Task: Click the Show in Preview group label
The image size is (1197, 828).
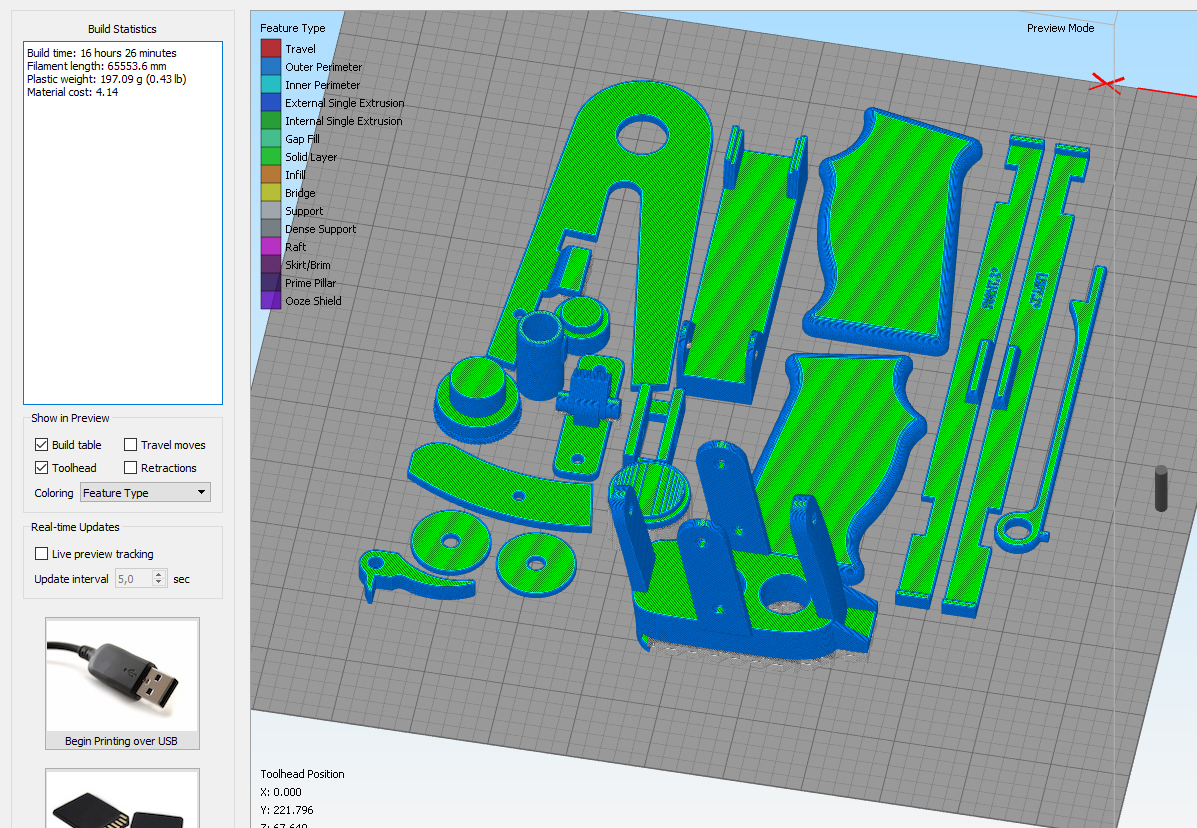Action: point(70,418)
